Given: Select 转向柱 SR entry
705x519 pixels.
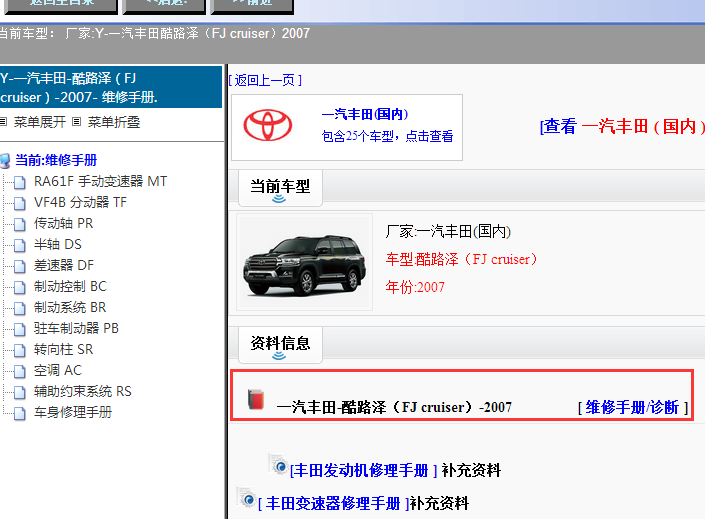Looking at the screenshot, I should [x=63, y=349].
